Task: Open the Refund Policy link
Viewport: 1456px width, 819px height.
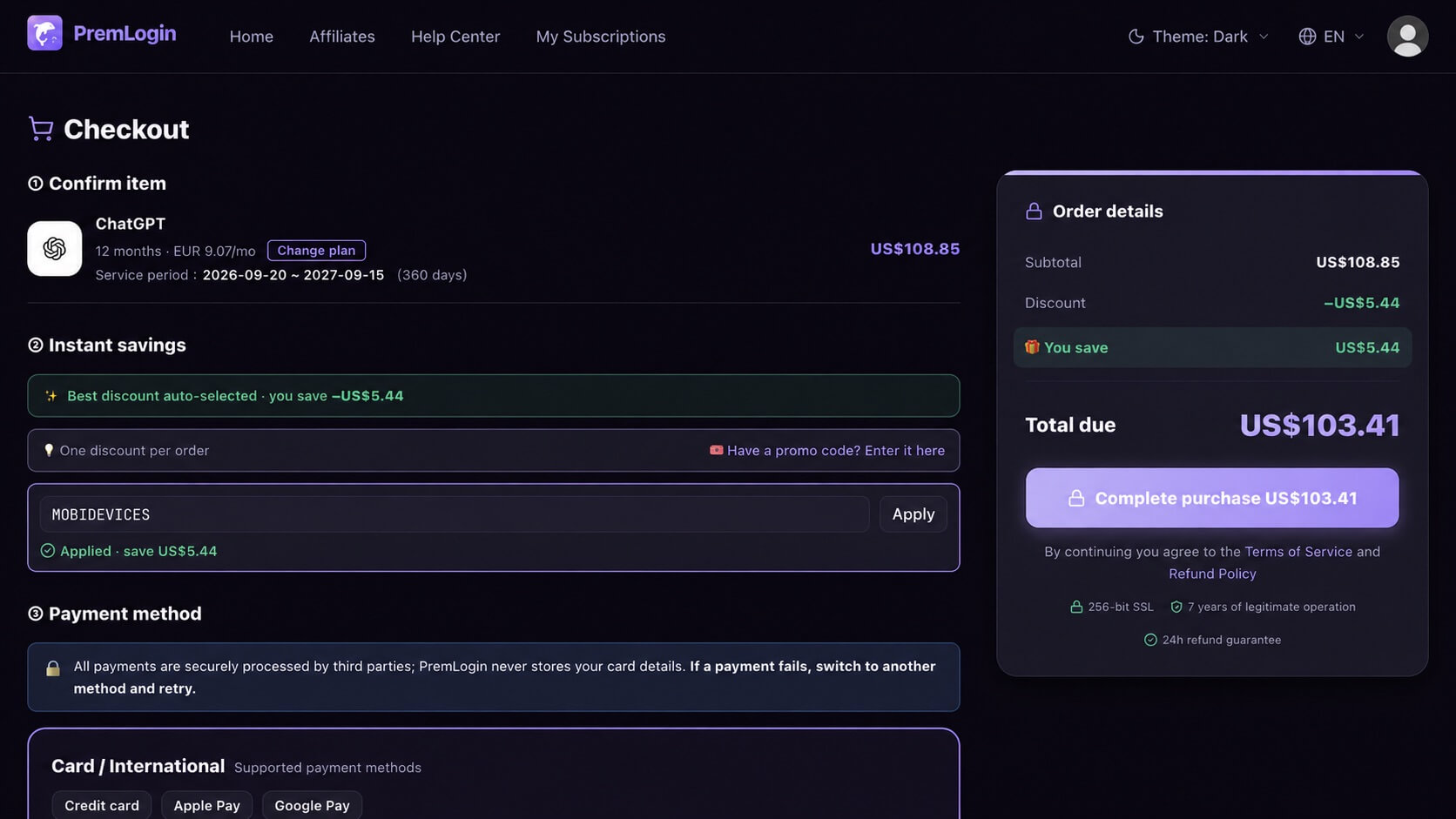Action: click(x=1212, y=574)
